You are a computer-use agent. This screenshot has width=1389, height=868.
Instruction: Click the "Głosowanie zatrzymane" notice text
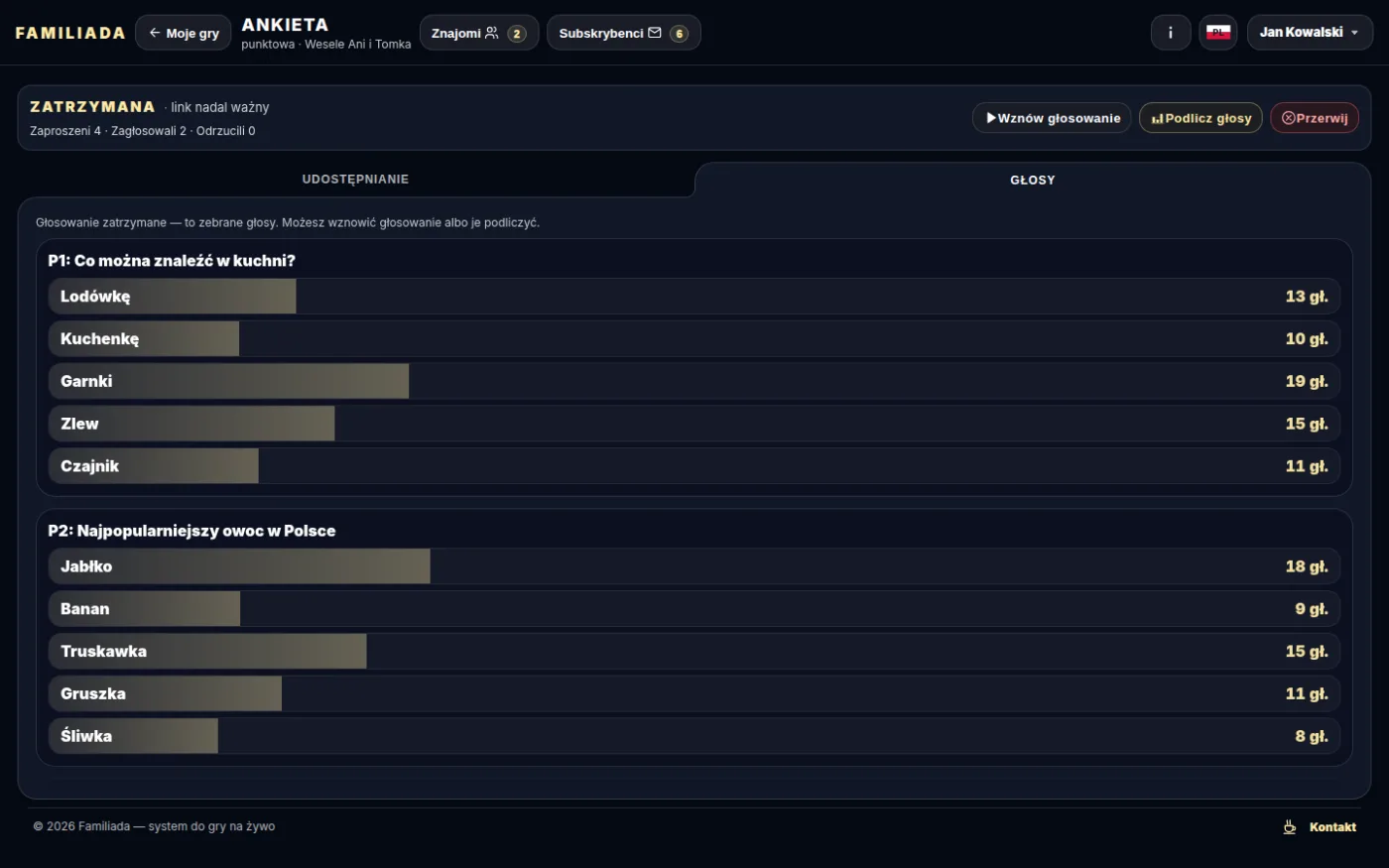point(288,223)
